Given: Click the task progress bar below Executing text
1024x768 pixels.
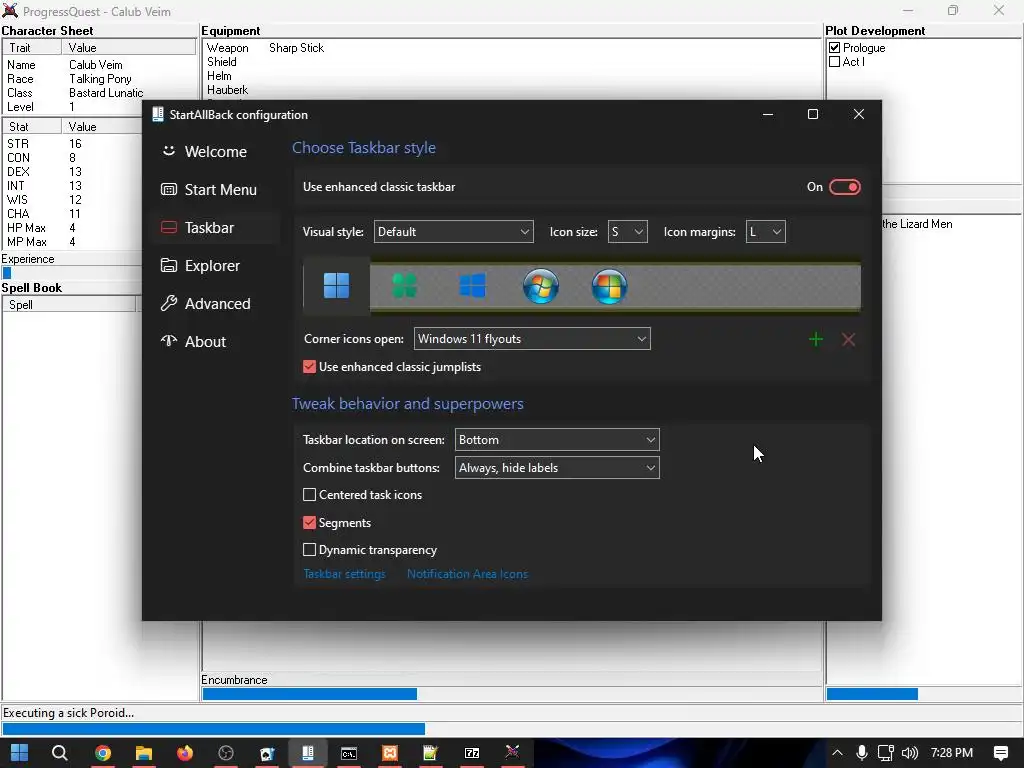Looking at the screenshot, I should (512, 729).
